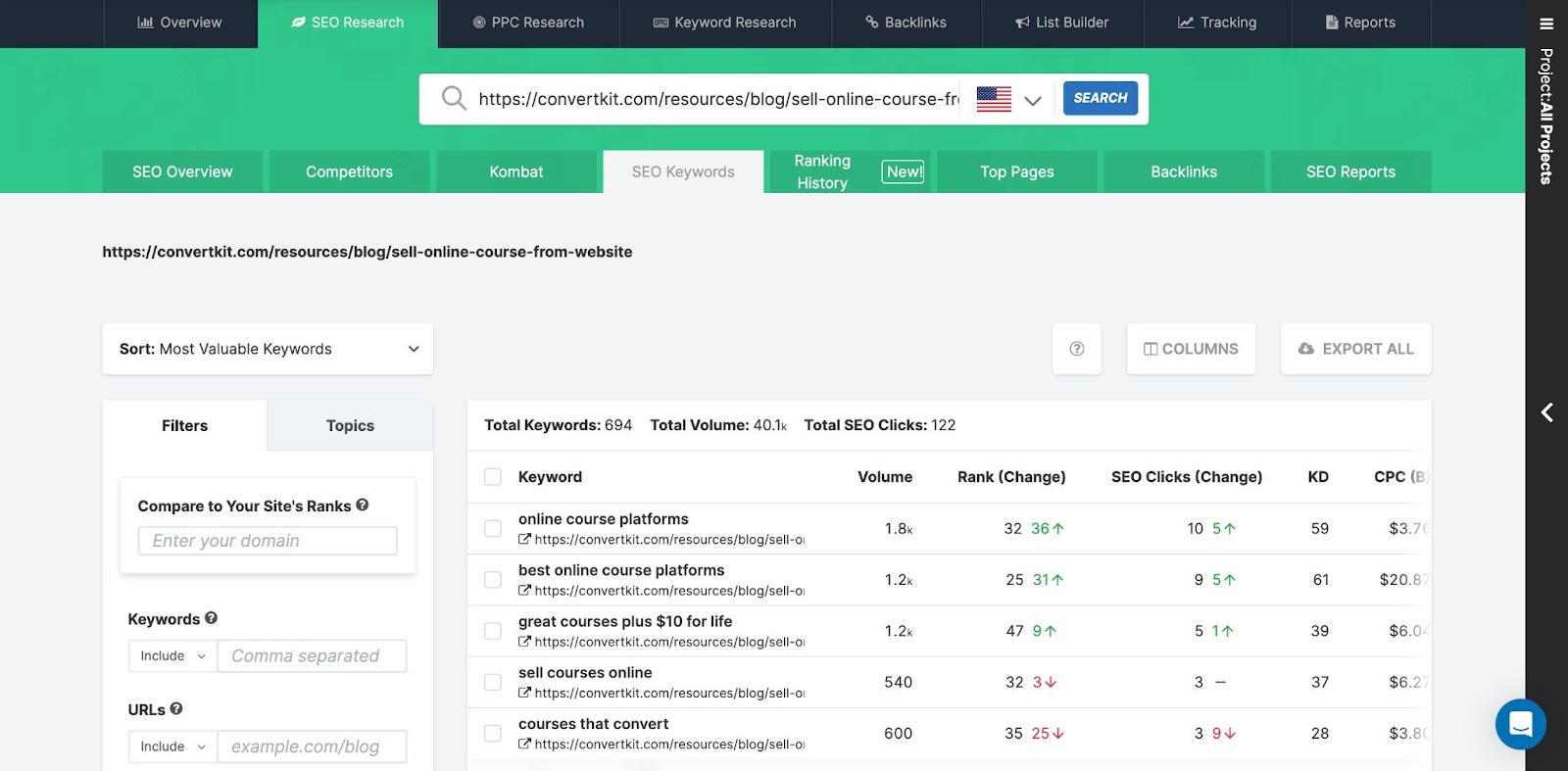Select the checkbox for great courses plus $10 for life

(493, 631)
